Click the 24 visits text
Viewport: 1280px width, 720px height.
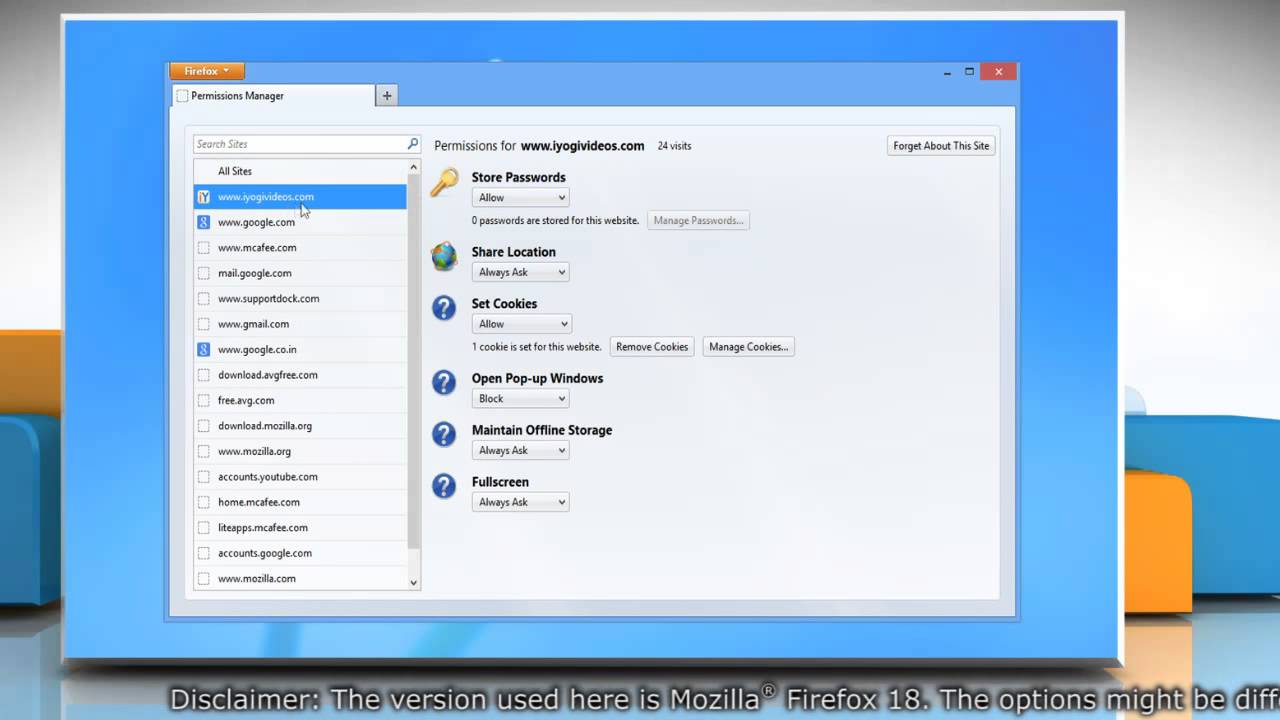[674, 146]
